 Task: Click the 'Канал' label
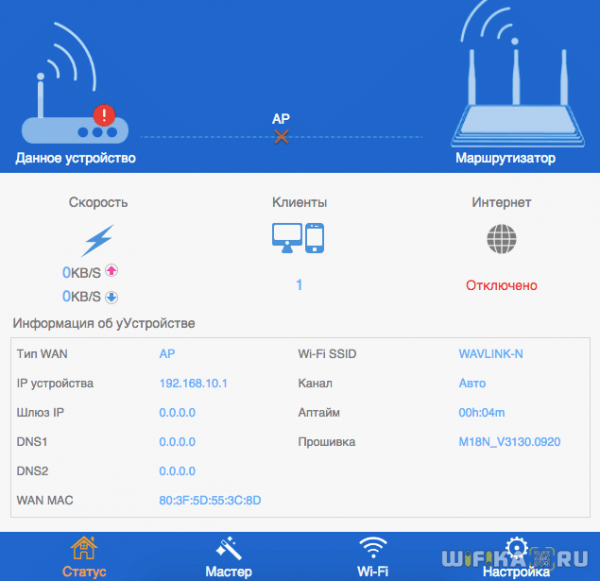(x=315, y=383)
